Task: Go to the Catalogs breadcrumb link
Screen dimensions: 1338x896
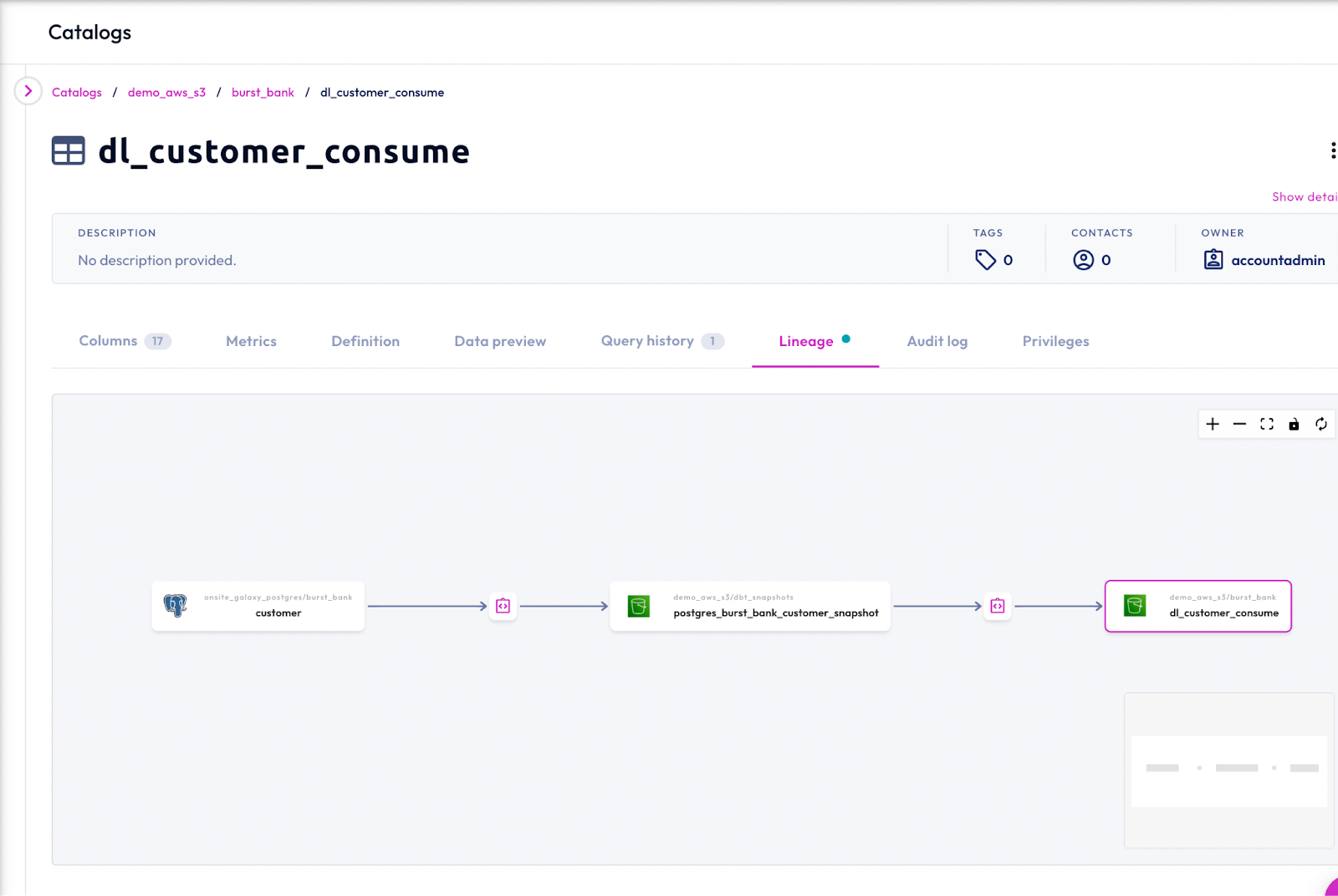Action: [77, 93]
